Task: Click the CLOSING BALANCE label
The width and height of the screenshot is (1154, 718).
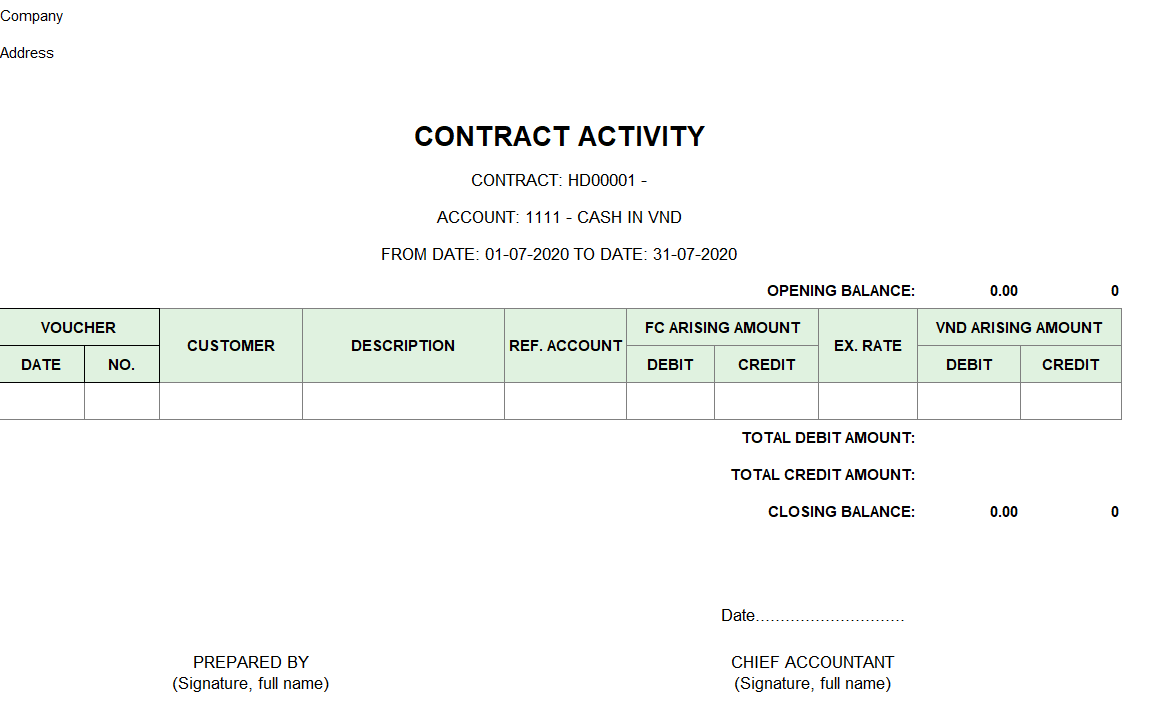Action: tap(842, 512)
